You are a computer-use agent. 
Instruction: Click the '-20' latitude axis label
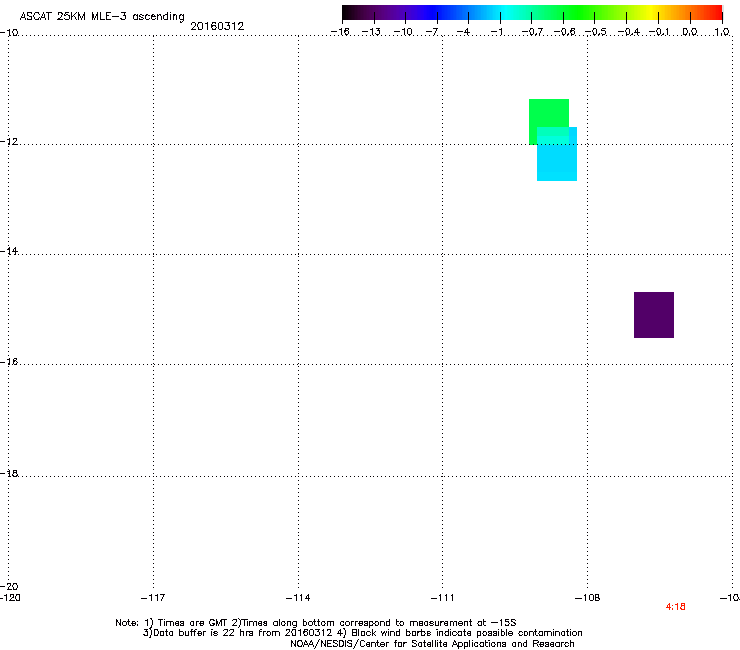pyautogui.click(x=9, y=586)
